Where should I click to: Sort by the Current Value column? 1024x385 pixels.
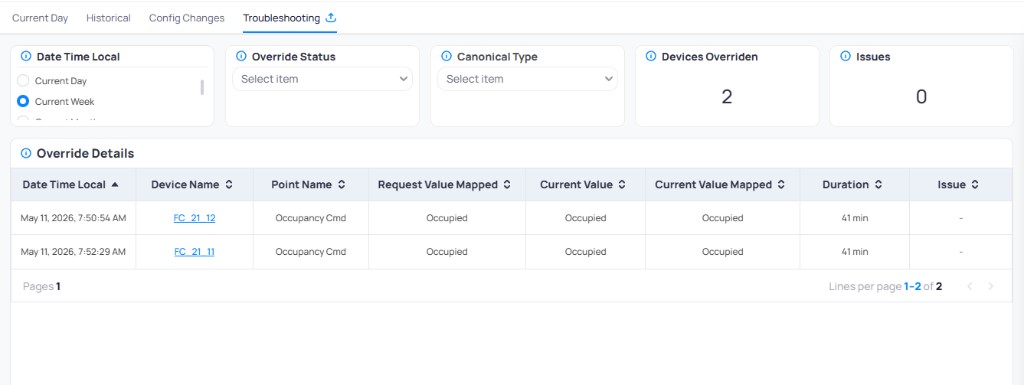point(622,185)
